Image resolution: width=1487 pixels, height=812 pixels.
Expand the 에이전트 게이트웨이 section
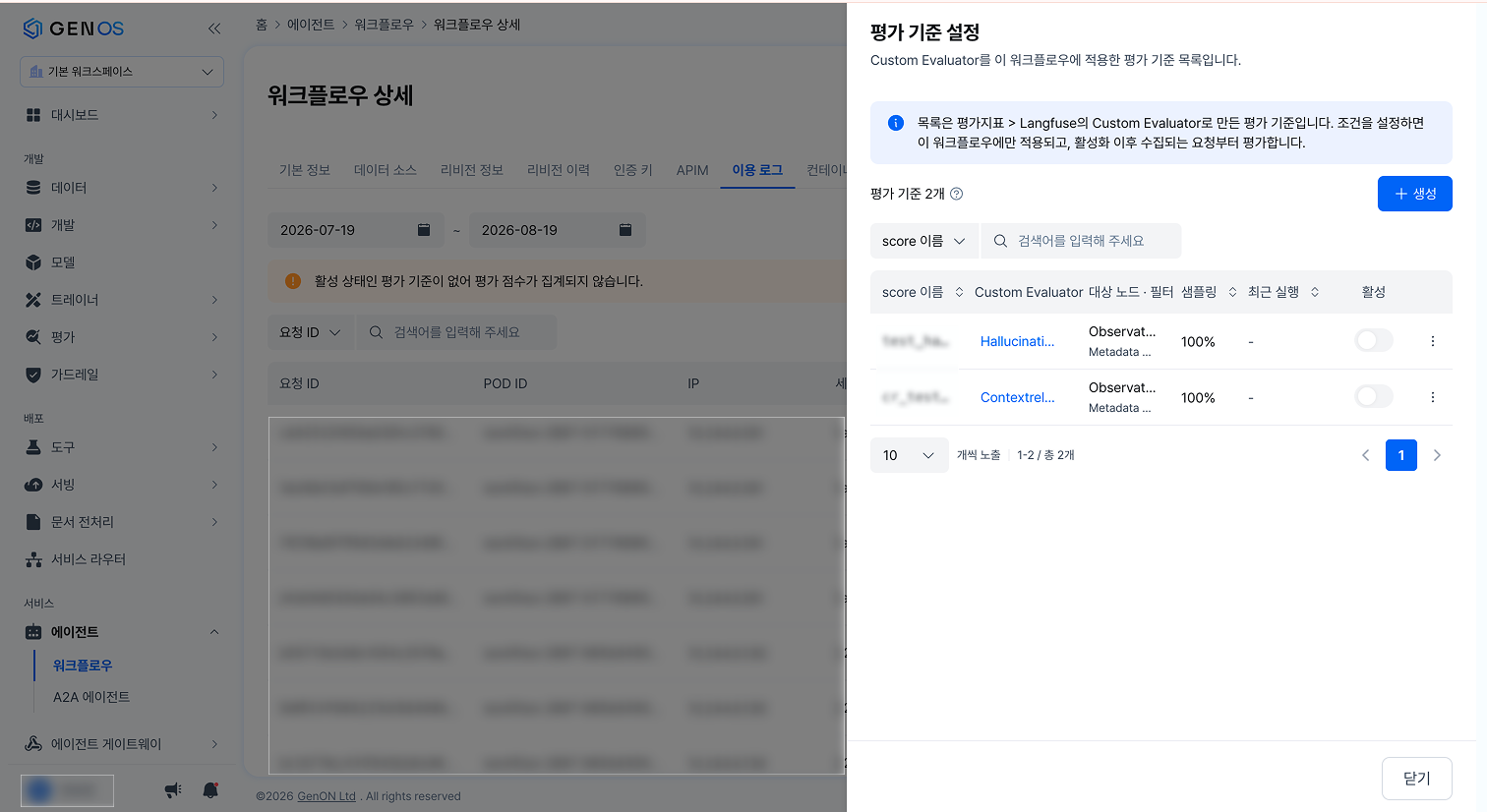click(x=122, y=744)
